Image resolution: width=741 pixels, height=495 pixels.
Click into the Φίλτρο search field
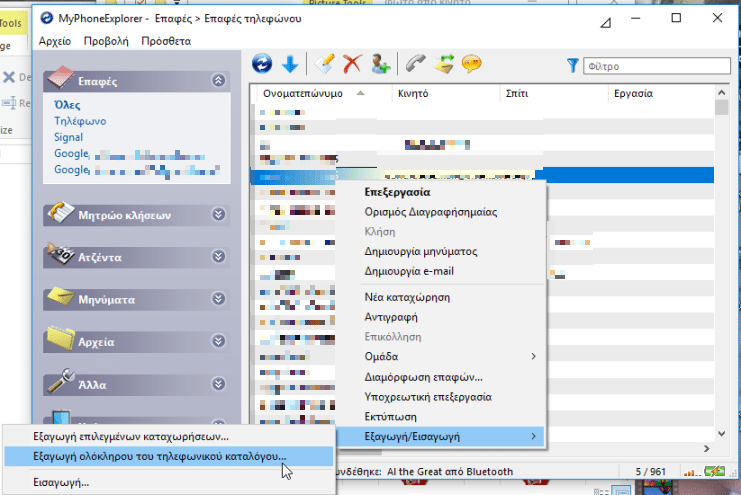click(657, 66)
